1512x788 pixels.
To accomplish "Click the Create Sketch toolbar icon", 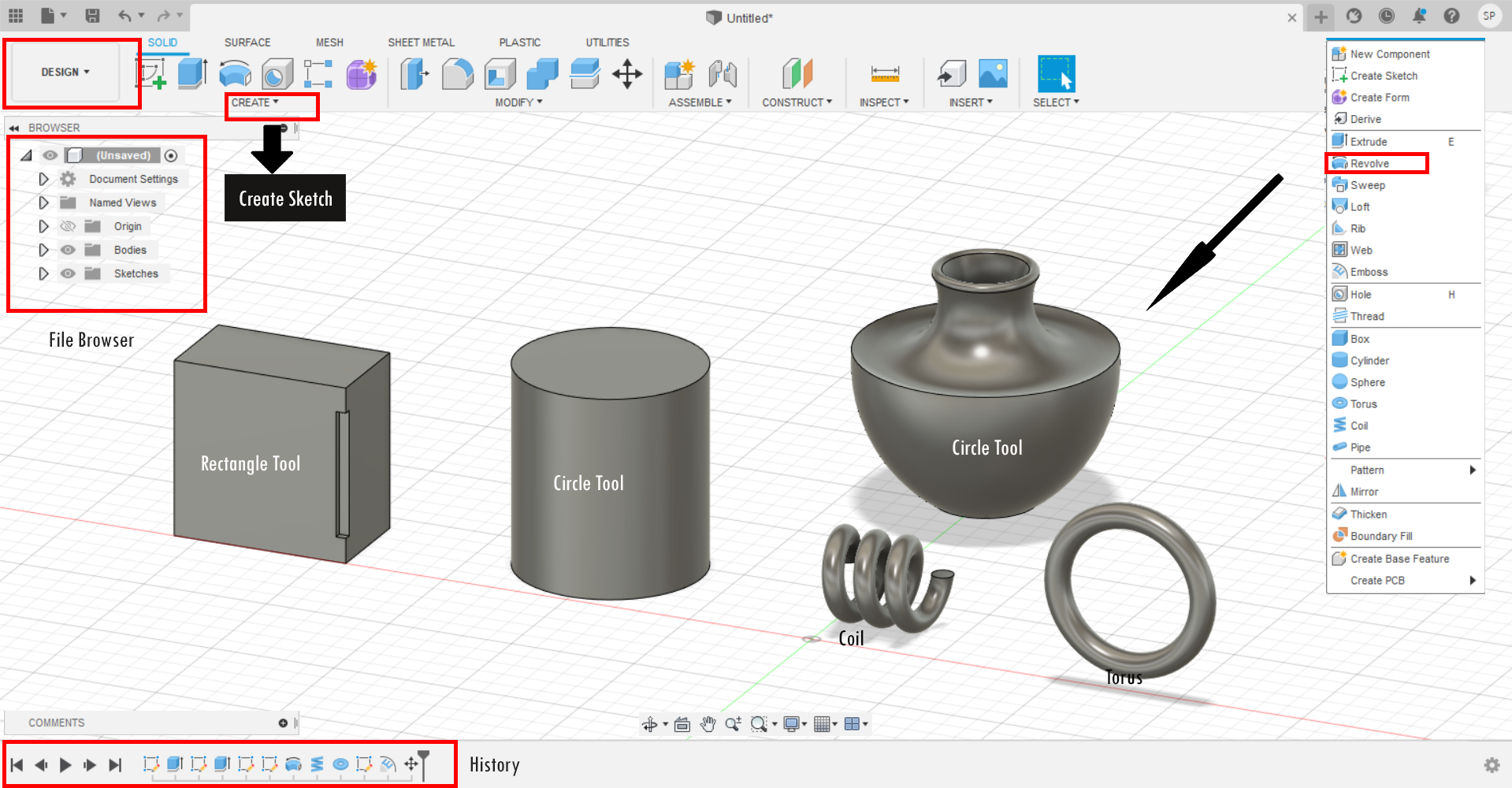I will (x=151, y=74).
